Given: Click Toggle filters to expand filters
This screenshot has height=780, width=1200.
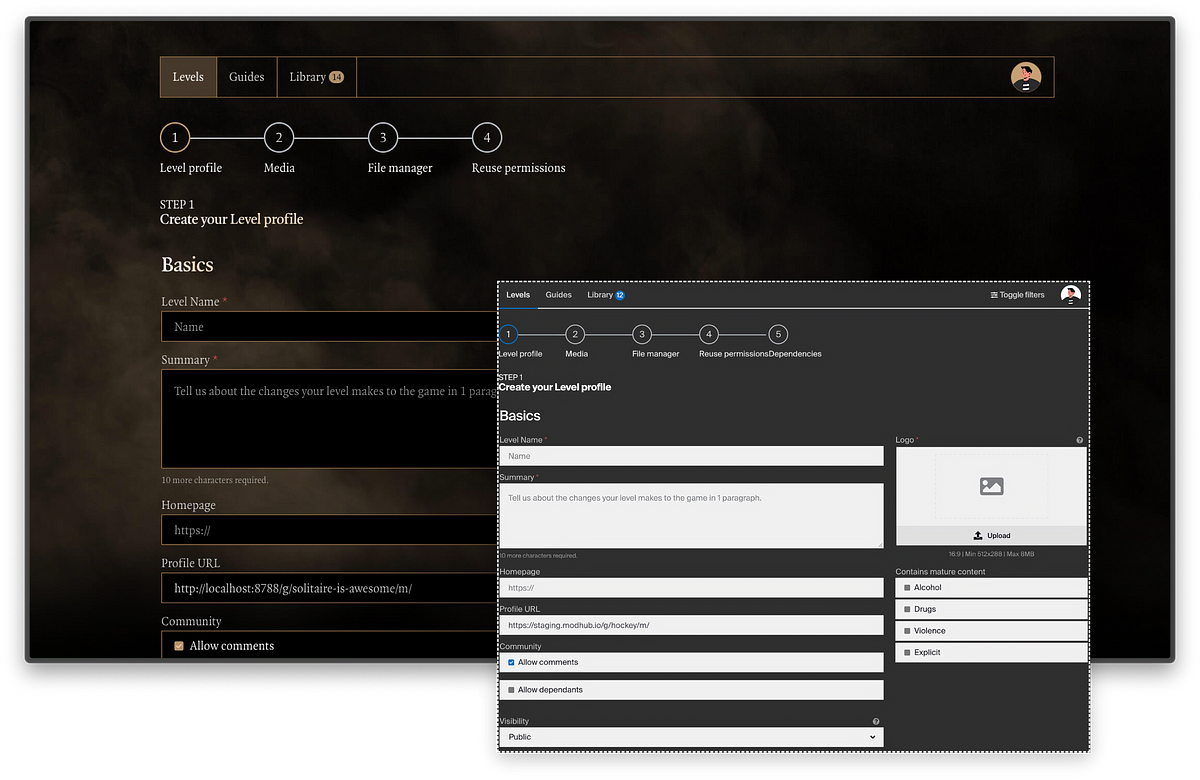Looking at the screenshot, I should (x=1017, y=295).
